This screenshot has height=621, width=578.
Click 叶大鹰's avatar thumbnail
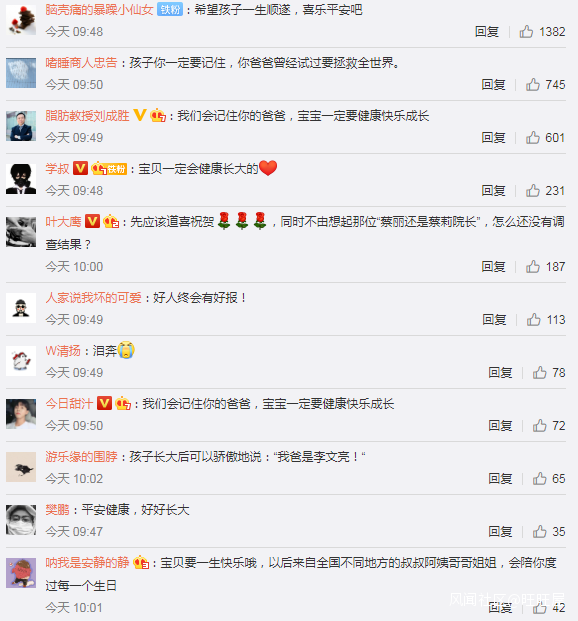(21, 232)
